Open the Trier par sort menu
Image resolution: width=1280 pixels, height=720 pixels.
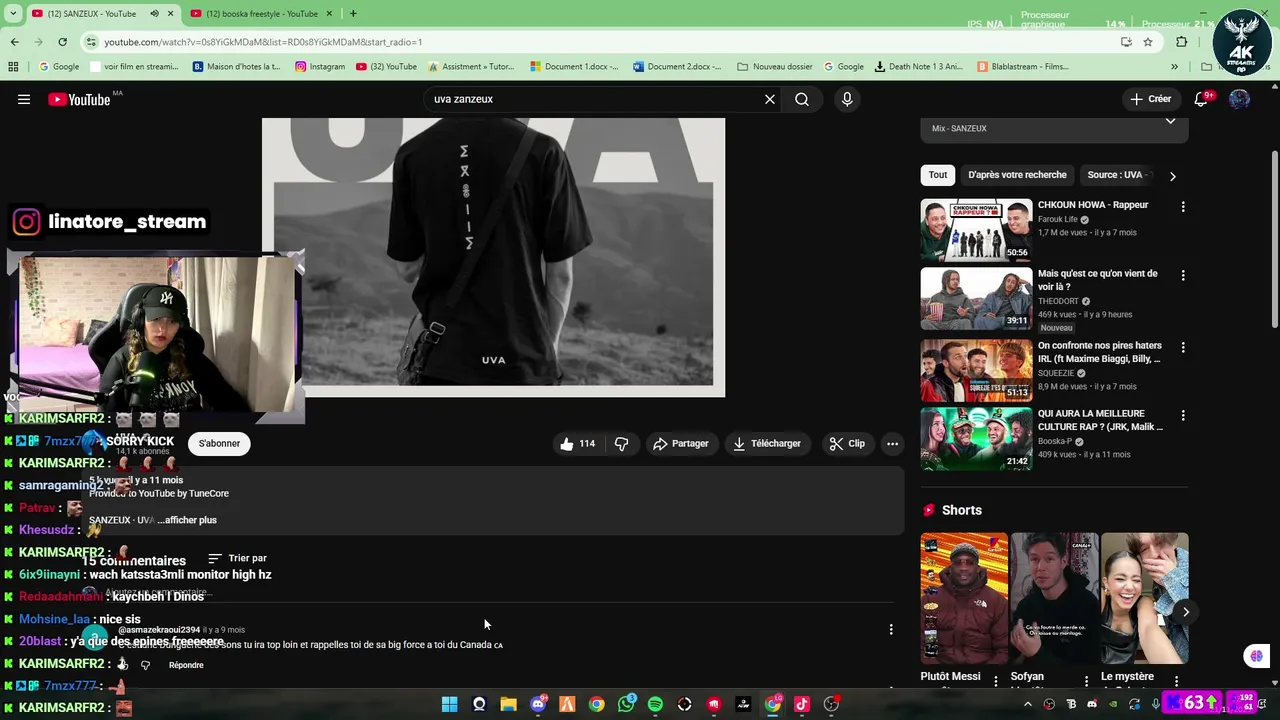pos(238,558)
